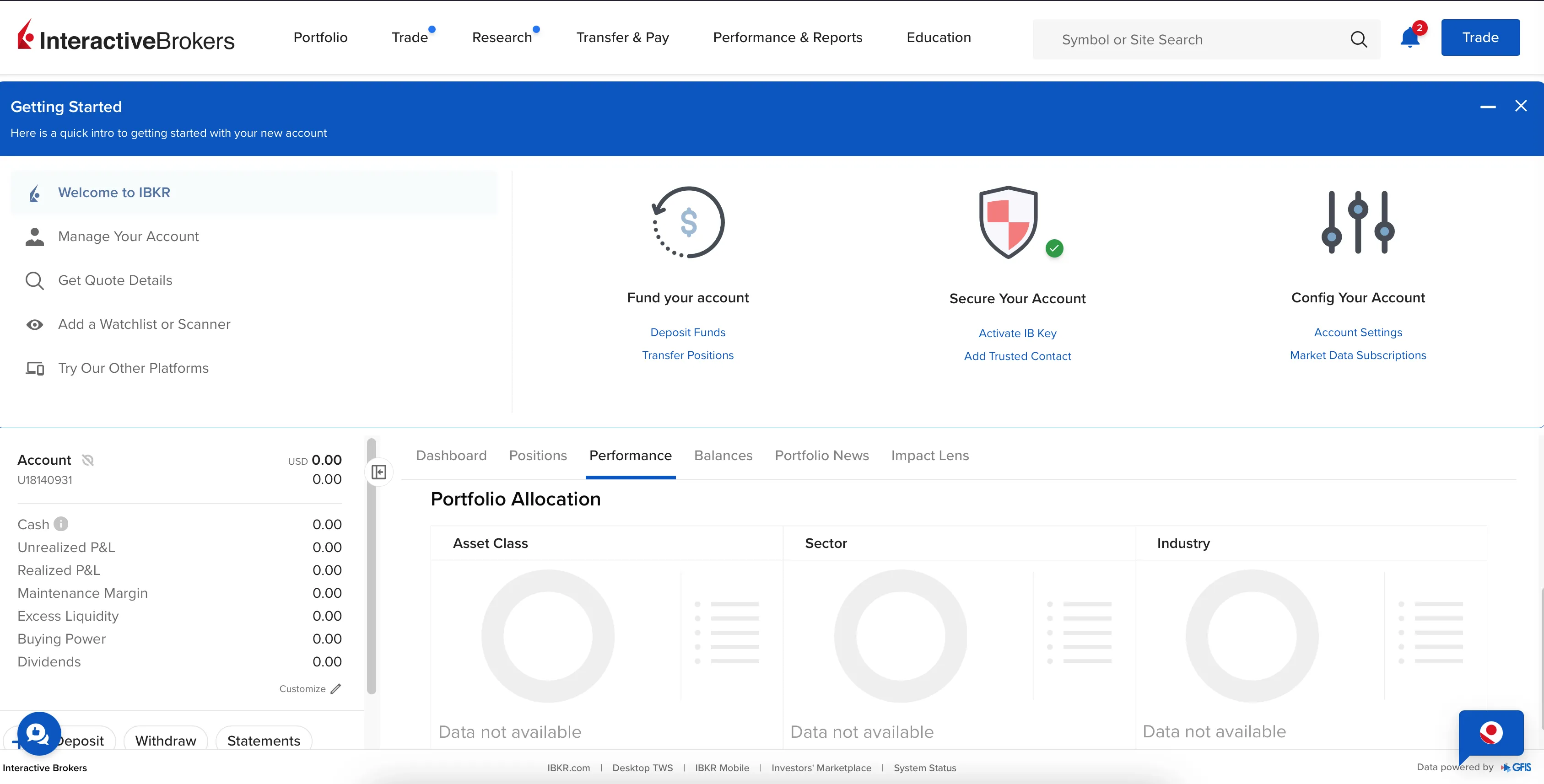Click the Watchlist eye icon
Image resolution: width=1544 pixels, height=784 pixels.
35,324
